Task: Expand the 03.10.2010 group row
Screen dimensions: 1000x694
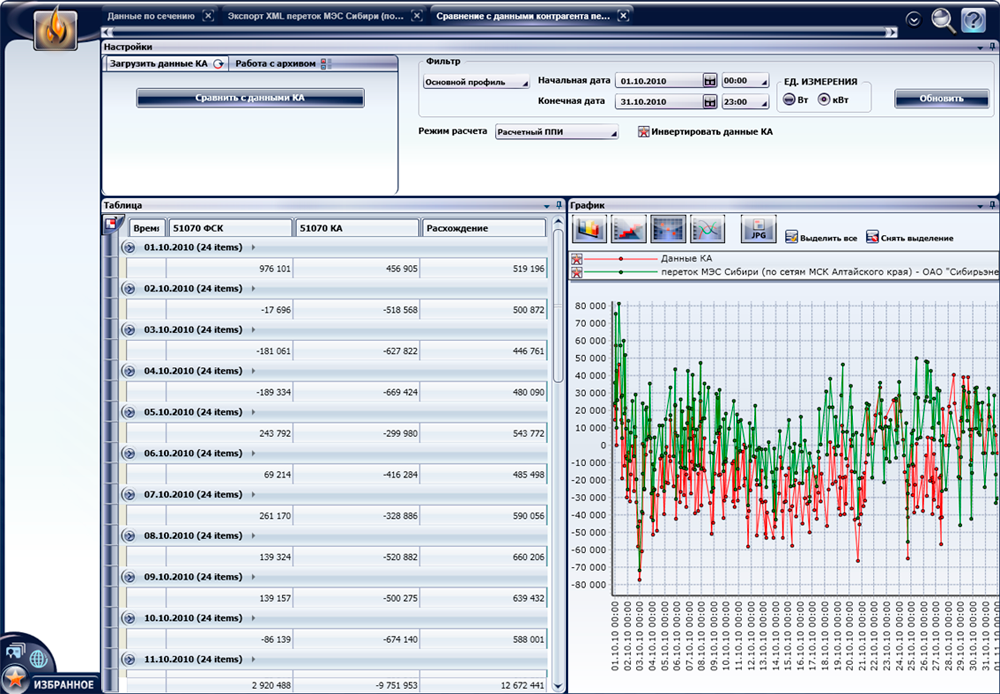Action: (129, 329)
